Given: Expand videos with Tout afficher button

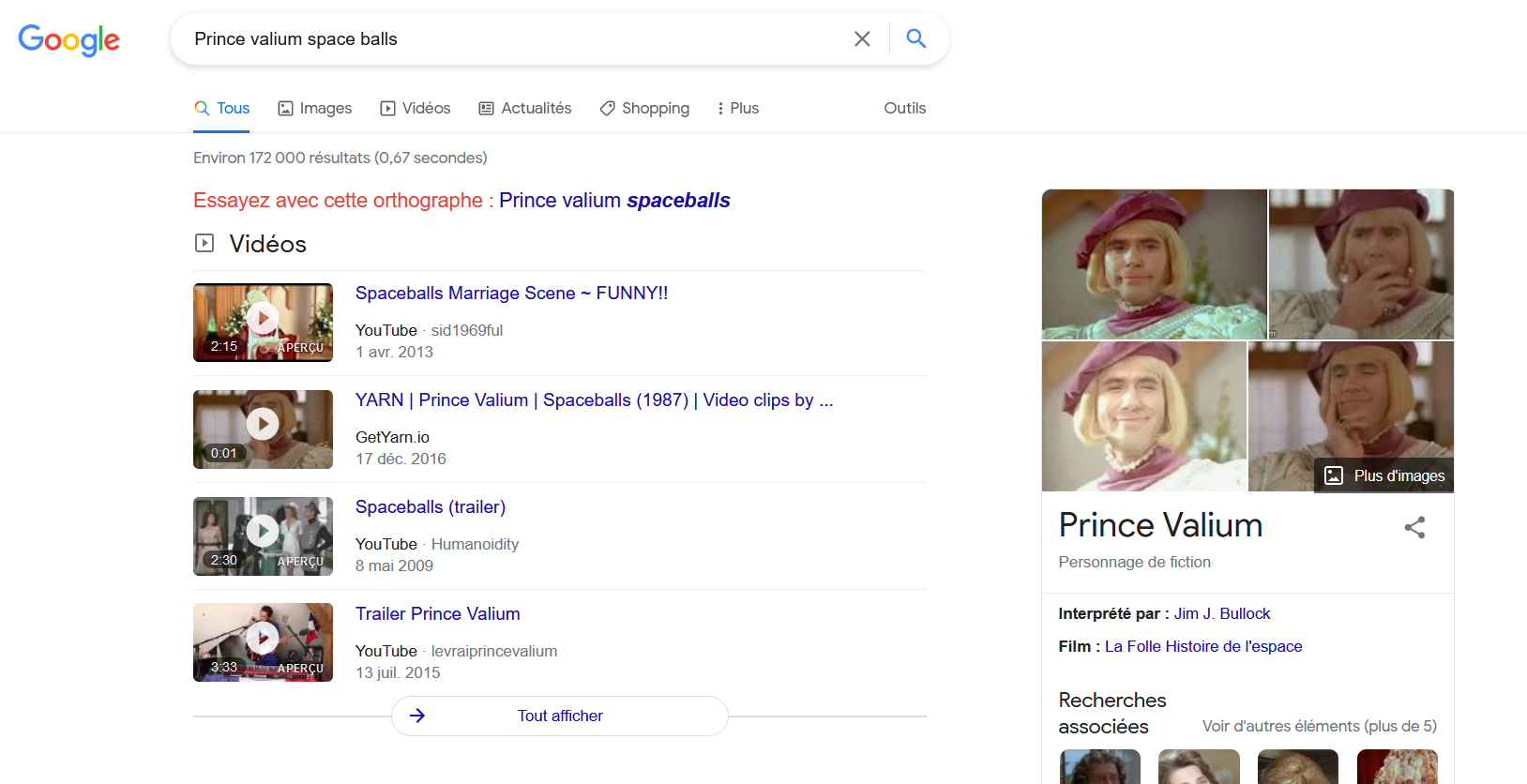Looking at the screenshot, I should [560, 716].
